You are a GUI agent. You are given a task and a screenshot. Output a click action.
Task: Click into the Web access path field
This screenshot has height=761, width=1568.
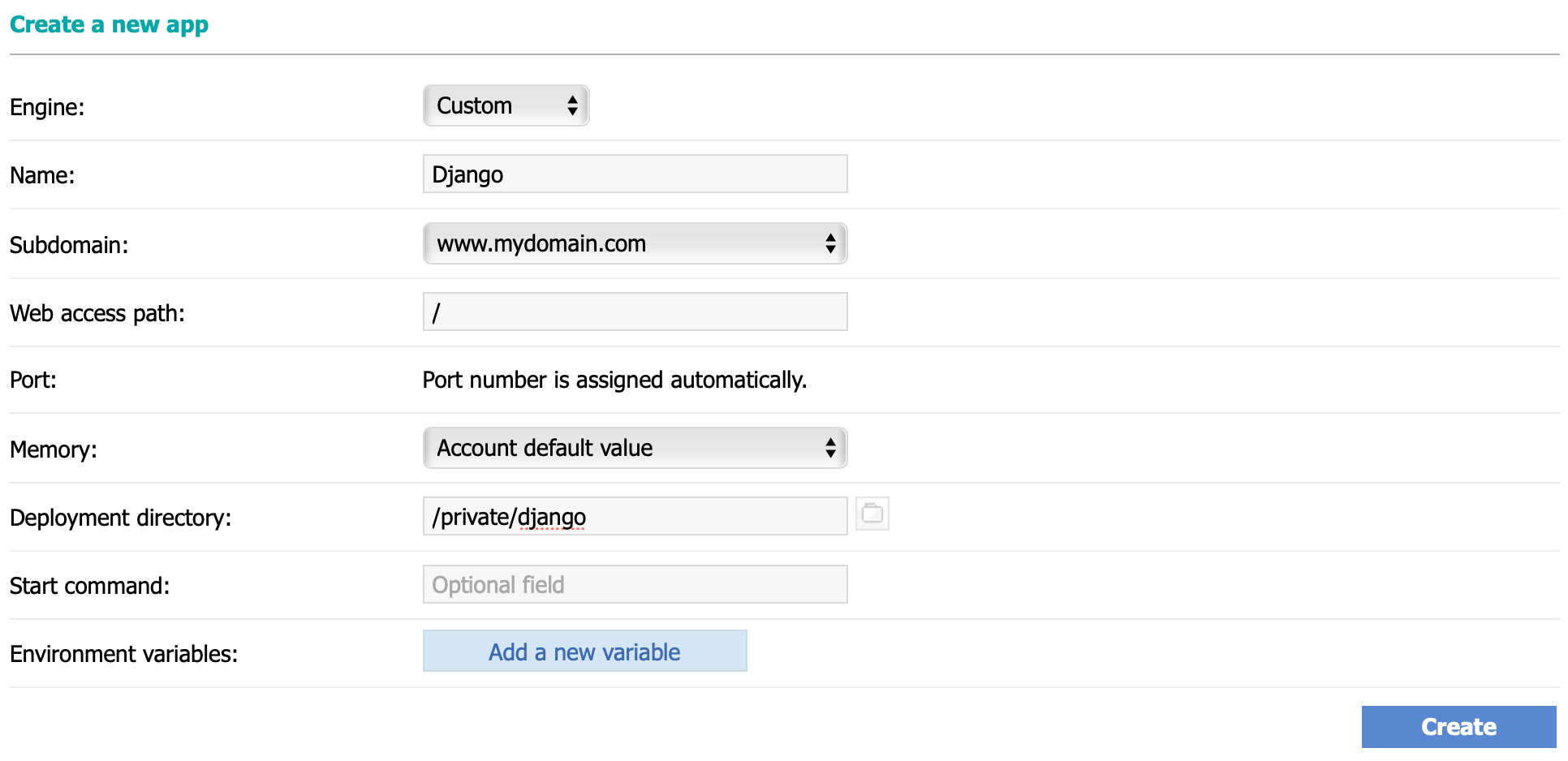(635, 312)
